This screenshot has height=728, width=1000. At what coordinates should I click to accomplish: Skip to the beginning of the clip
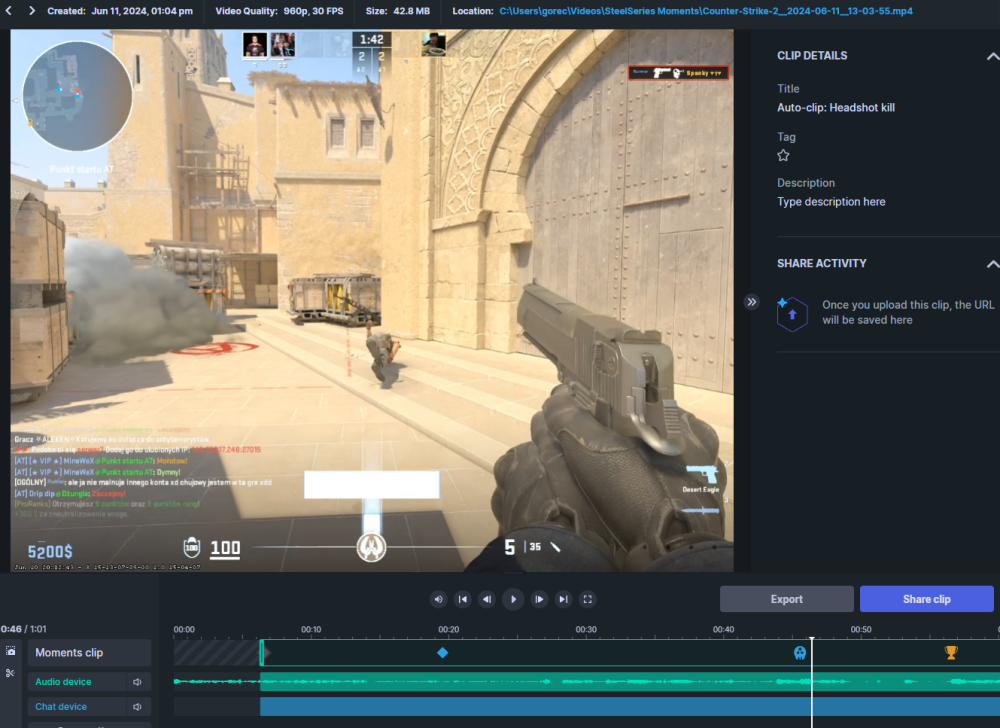[x=463, y=599]
